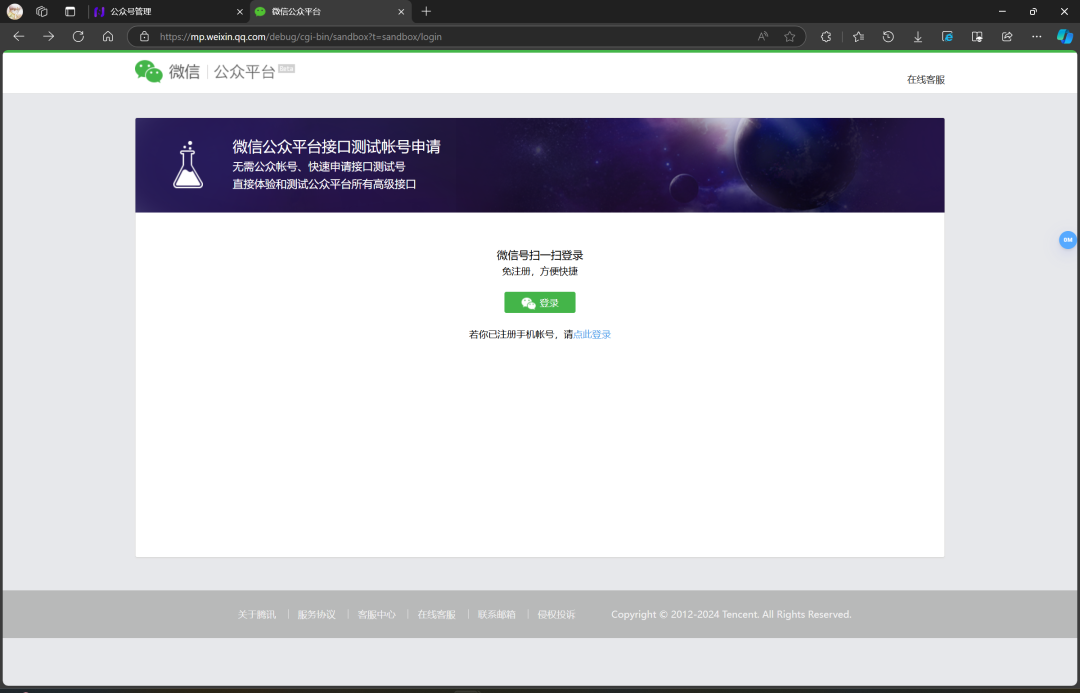Open the Read aloud tool
Image resolution: width=1080 pixels, height=693 pixels.
coord(762,37)
